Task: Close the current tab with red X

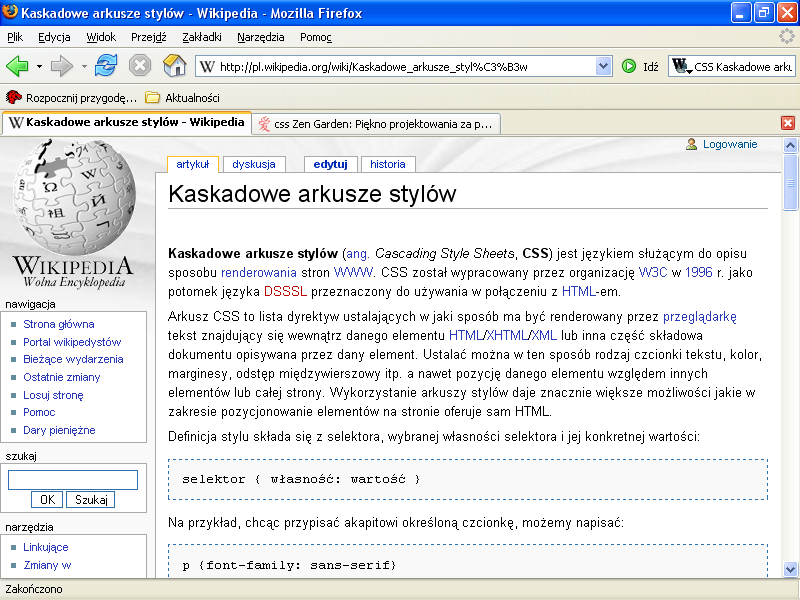Action: point(788,123)
